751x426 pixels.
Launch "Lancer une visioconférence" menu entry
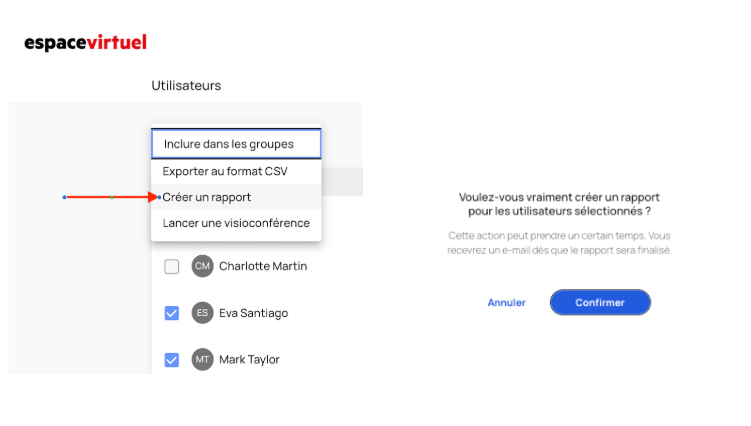point(236,223)
